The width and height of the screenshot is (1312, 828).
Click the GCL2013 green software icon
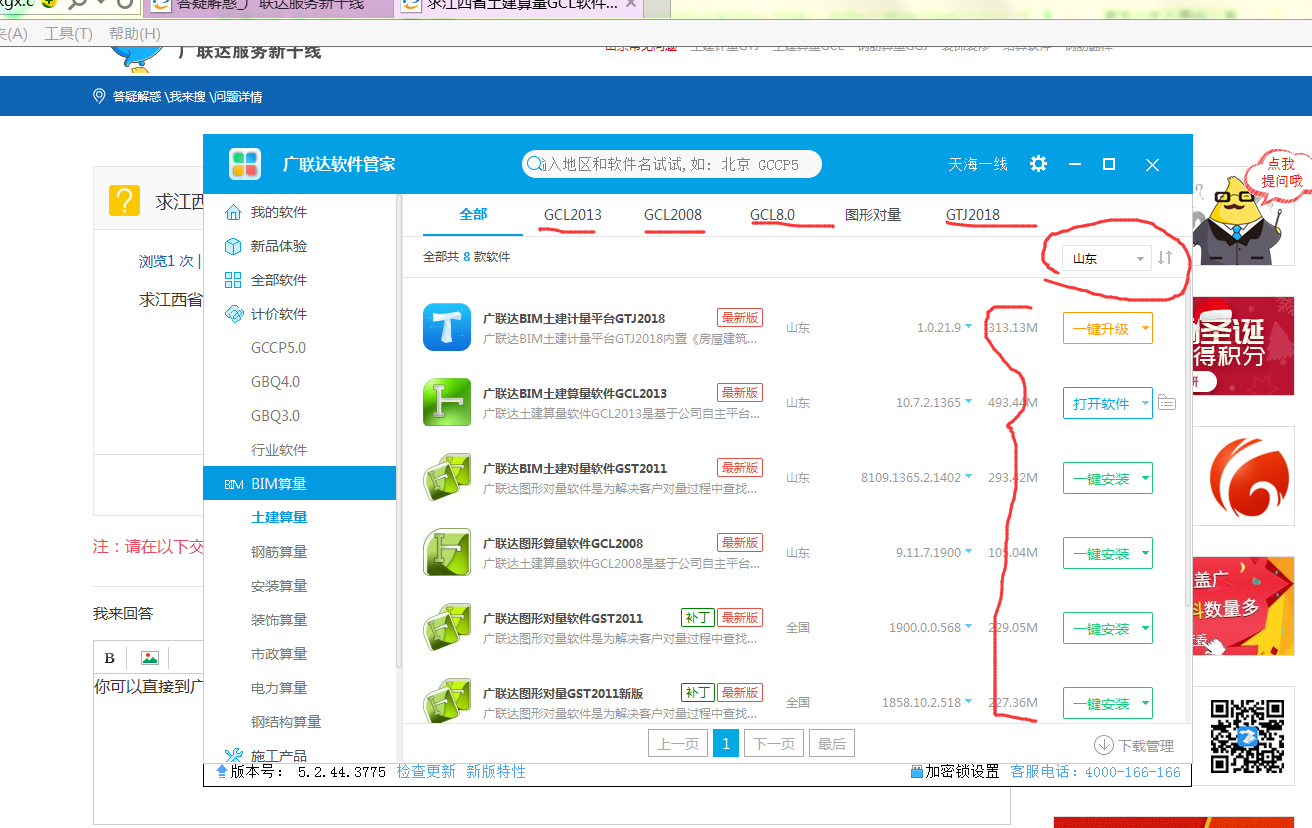pyautogui.click(x=447, y=402)
